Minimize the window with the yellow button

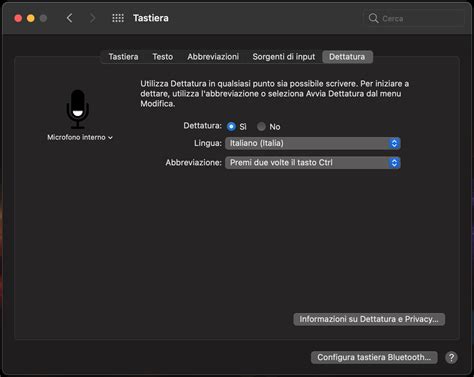(x=31, y=18)
